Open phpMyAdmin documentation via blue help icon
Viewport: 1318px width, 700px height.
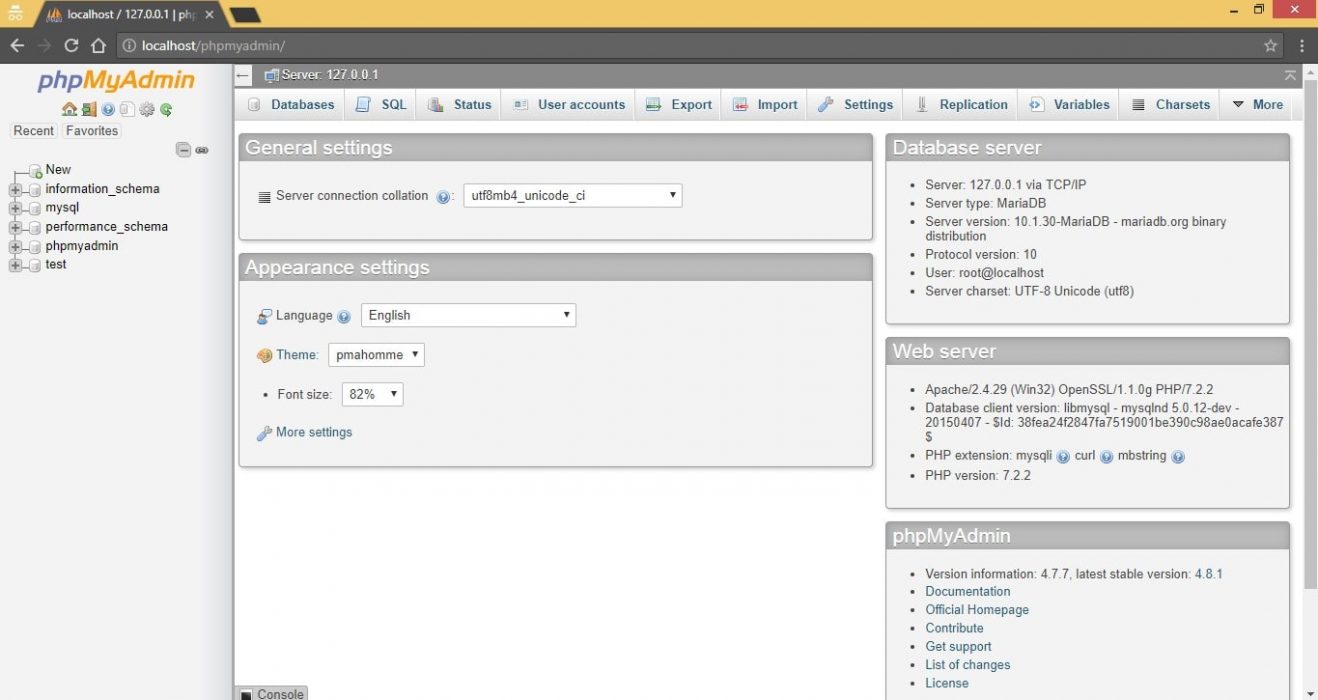[108, 110]
